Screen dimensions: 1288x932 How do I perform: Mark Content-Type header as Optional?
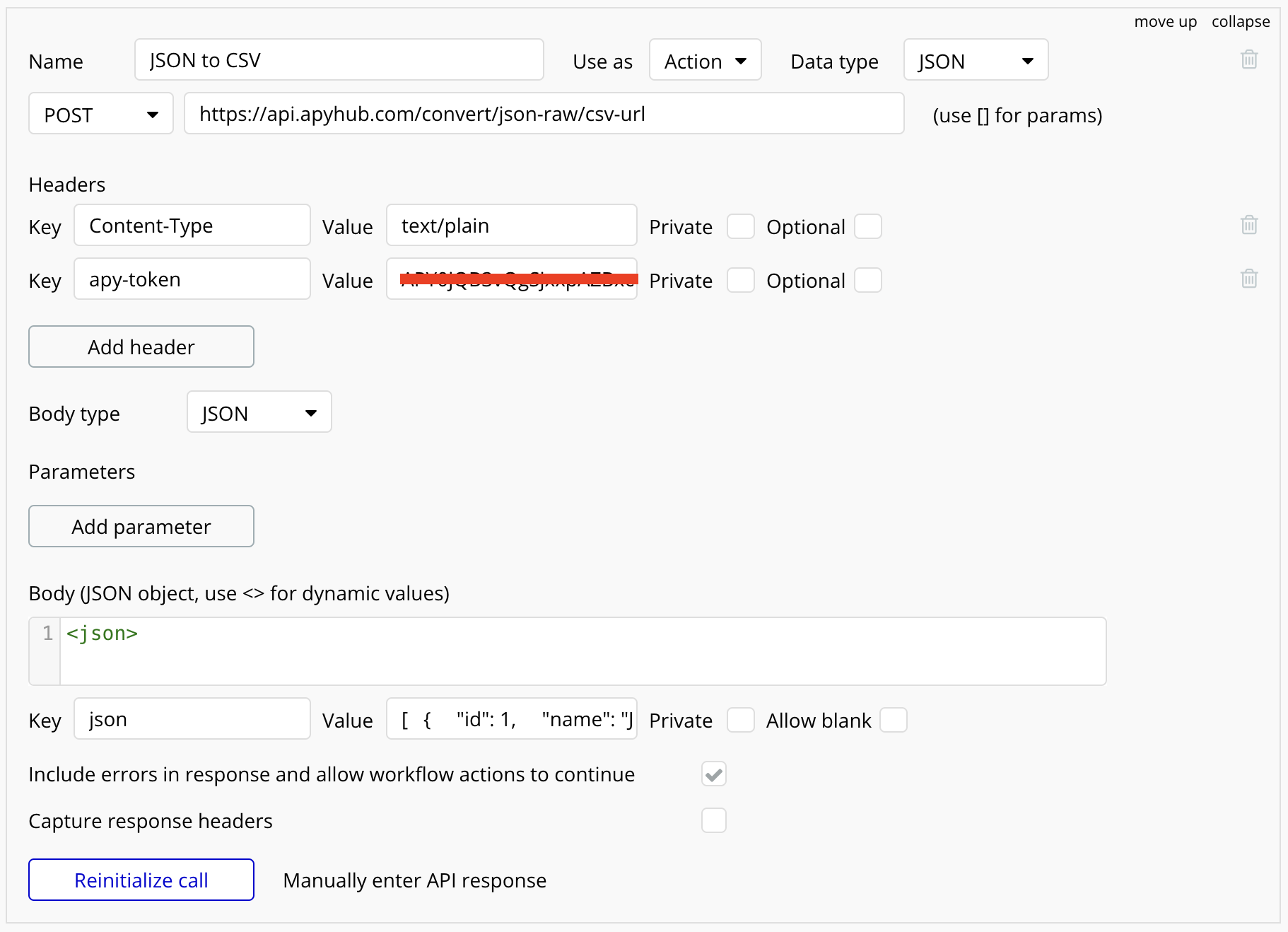coord(868,226)
